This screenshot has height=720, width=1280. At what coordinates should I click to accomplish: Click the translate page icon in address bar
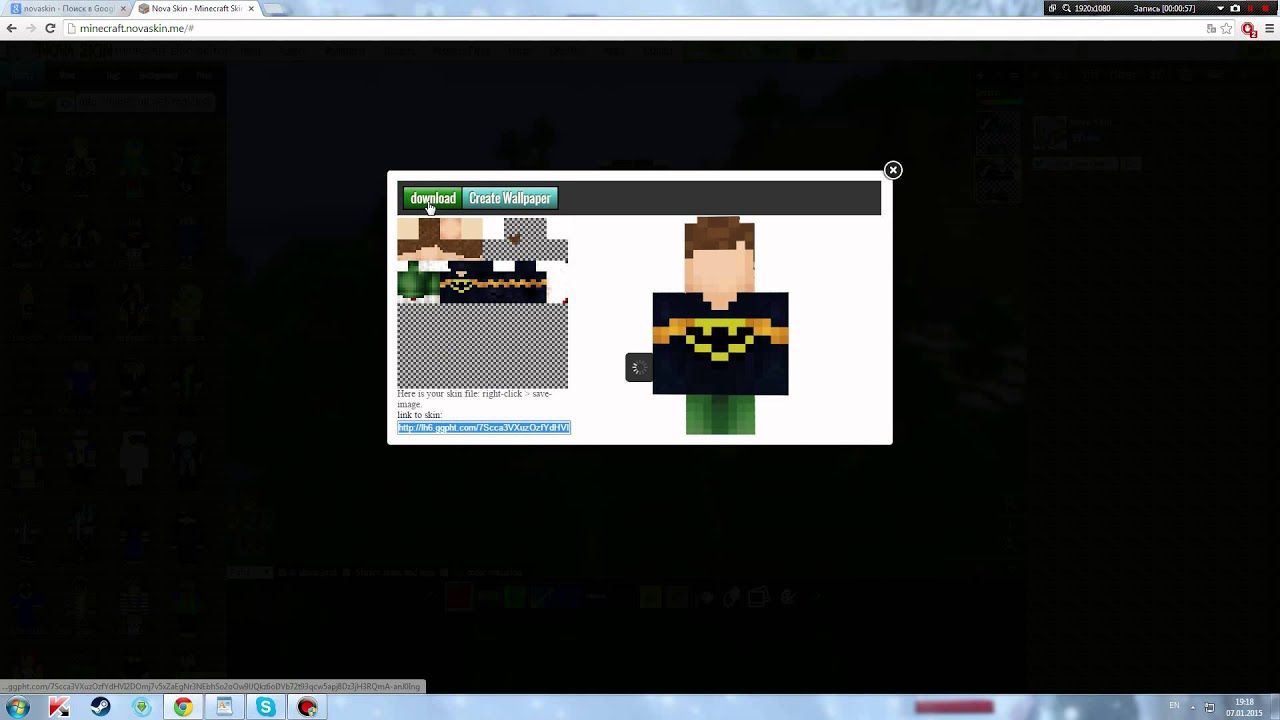[1211, 29]
